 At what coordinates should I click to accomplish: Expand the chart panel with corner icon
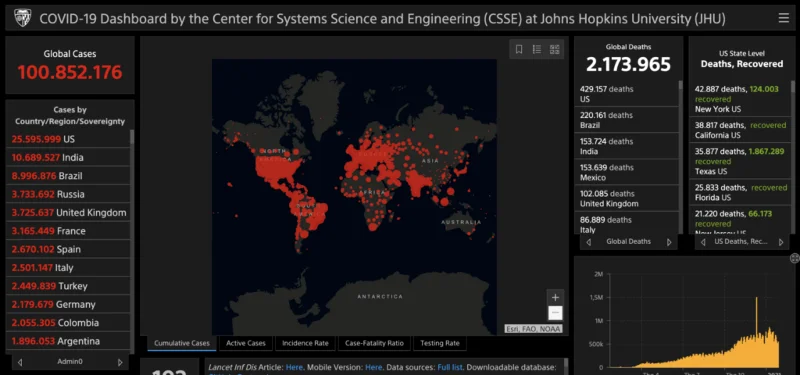pos(794,258)
